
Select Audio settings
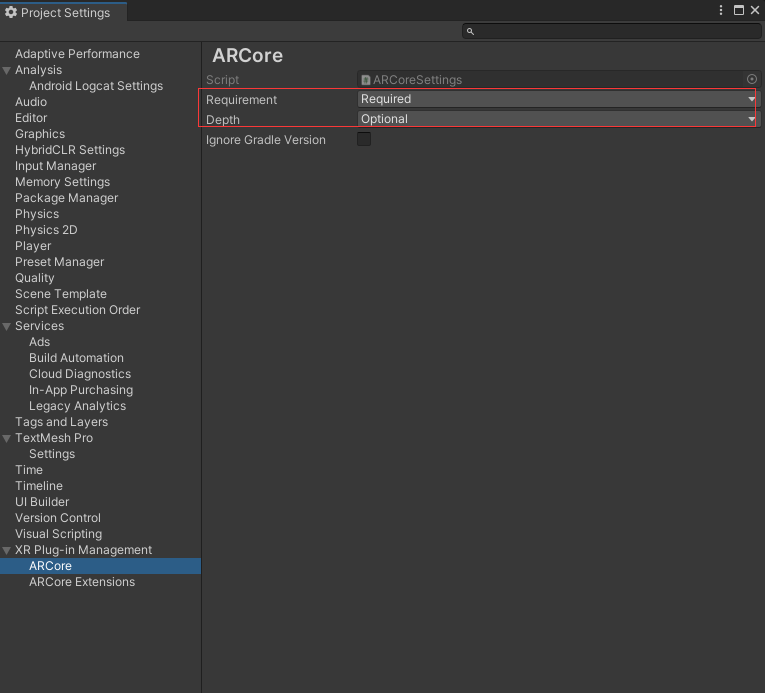click(31, 102)
